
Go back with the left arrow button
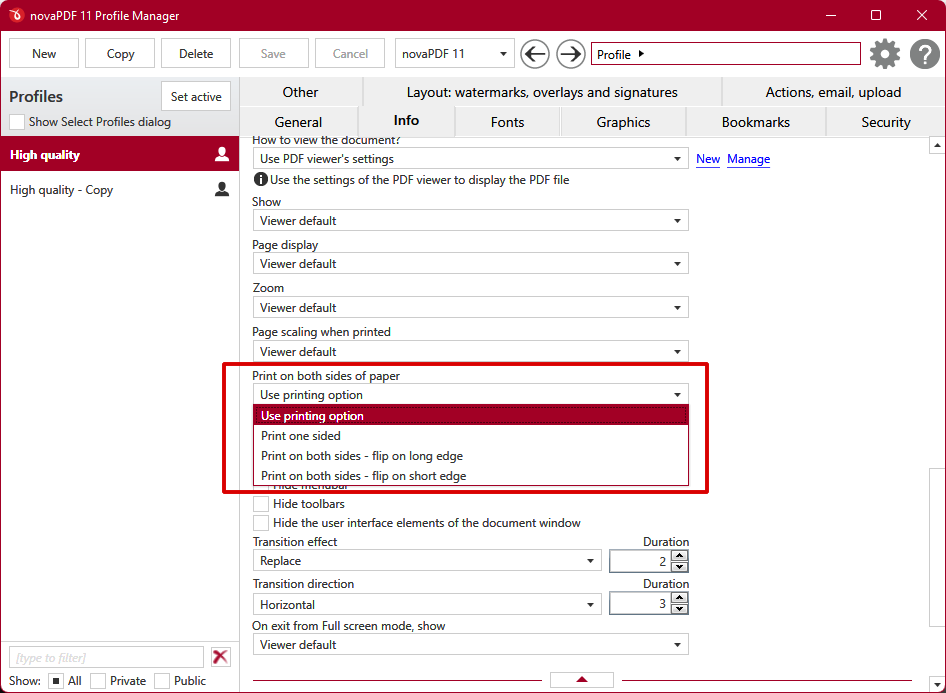(535, 54)
